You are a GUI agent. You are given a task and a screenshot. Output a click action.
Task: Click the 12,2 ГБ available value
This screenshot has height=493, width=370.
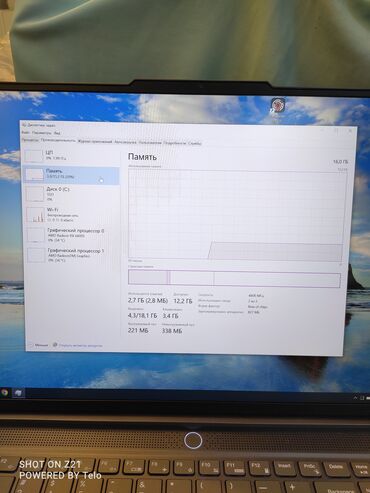coord(183,301)
